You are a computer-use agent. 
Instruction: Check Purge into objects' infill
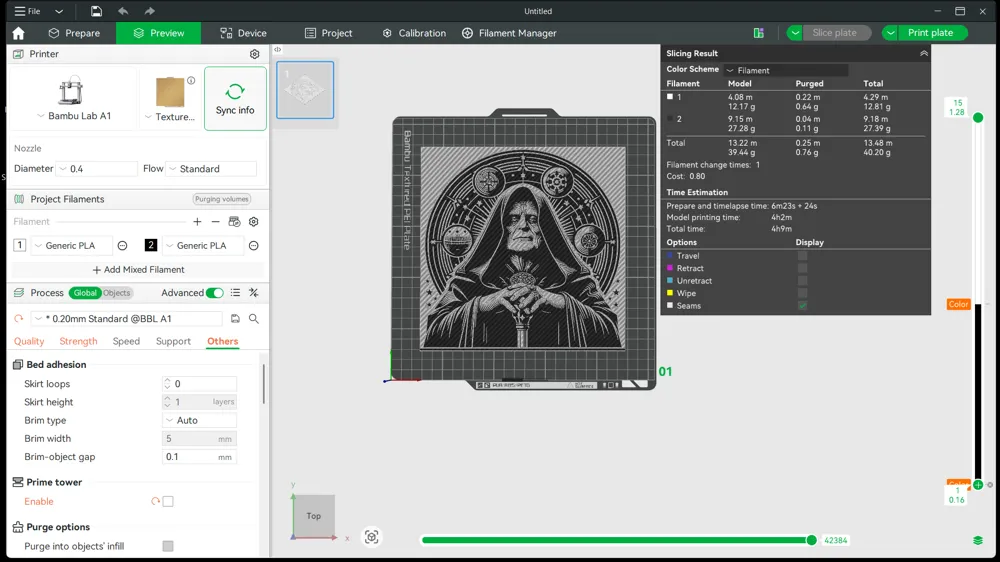168,546
